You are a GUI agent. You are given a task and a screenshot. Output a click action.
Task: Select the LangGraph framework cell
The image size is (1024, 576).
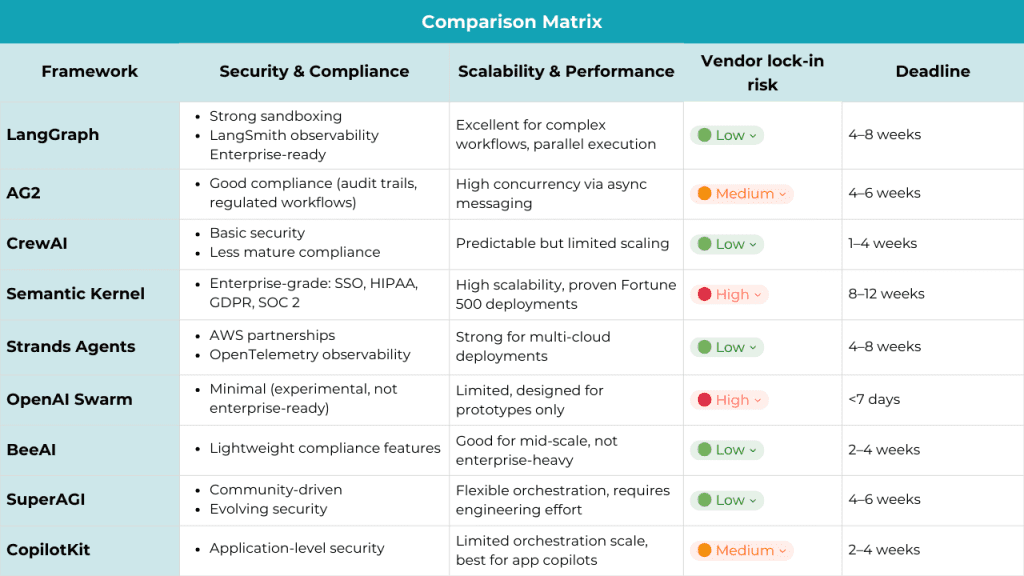point(53,135)
